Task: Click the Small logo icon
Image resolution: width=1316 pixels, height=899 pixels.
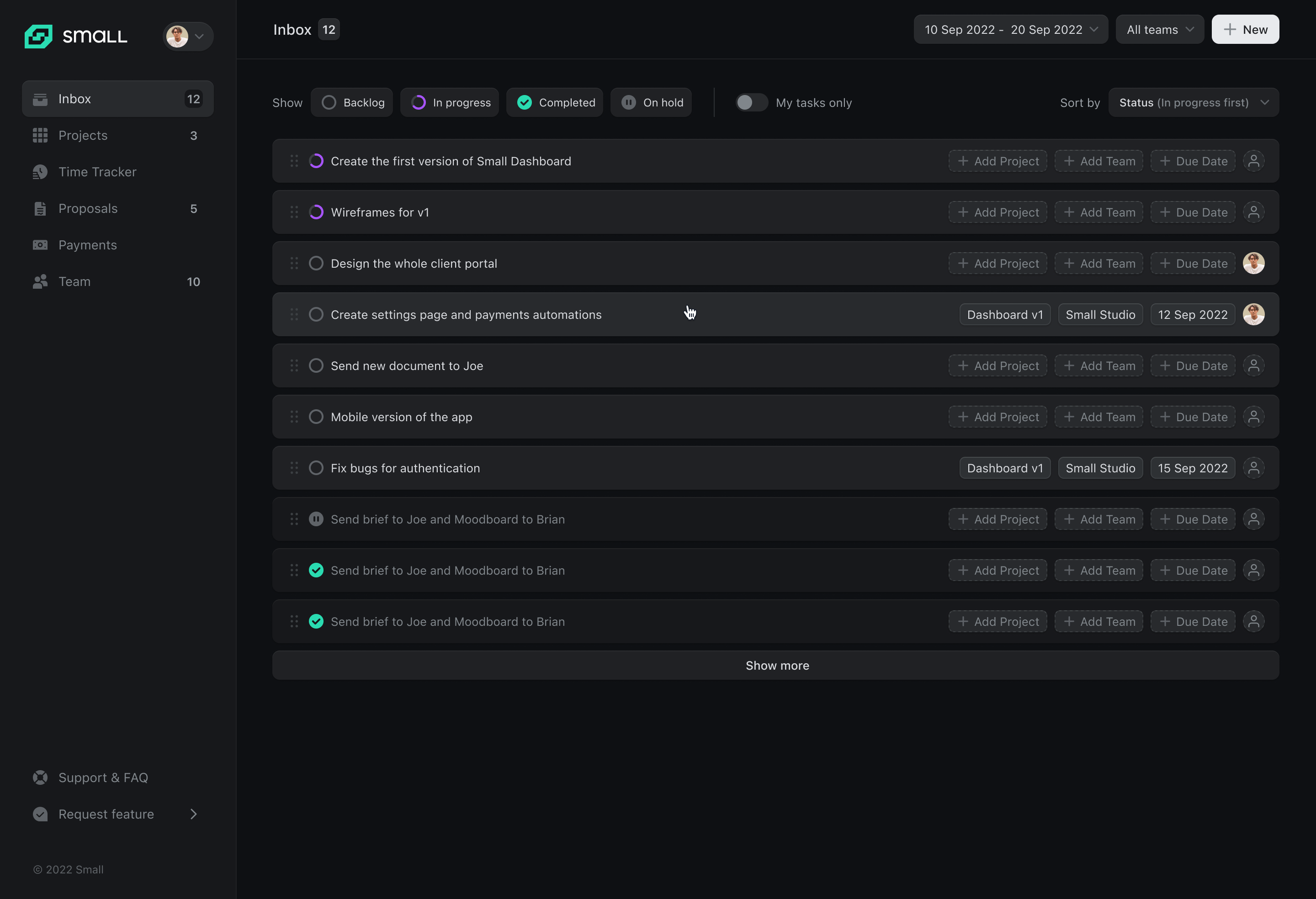Action: click(x=38, y=36)
